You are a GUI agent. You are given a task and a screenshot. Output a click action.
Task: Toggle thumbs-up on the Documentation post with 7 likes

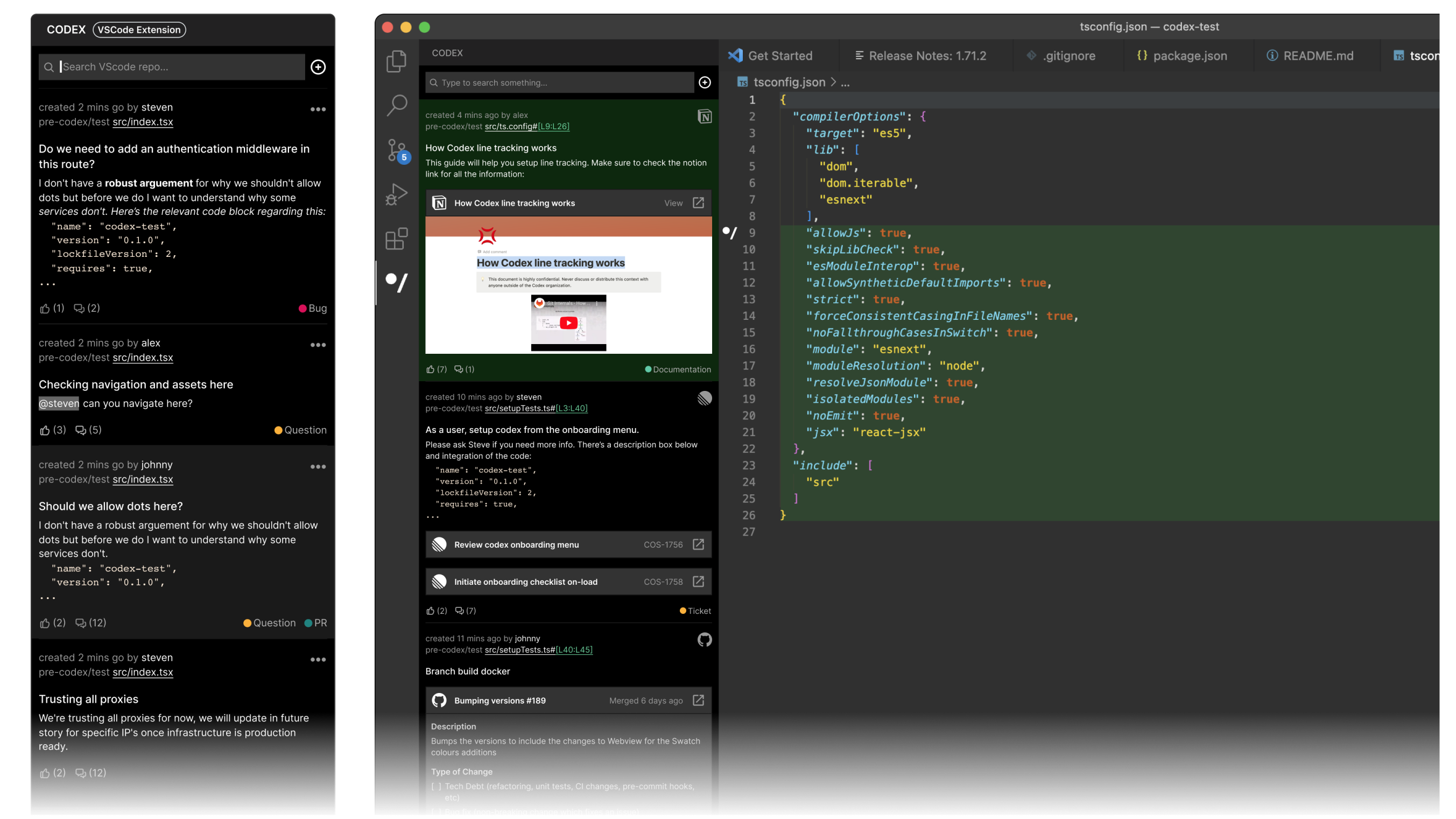coord(430,369)
